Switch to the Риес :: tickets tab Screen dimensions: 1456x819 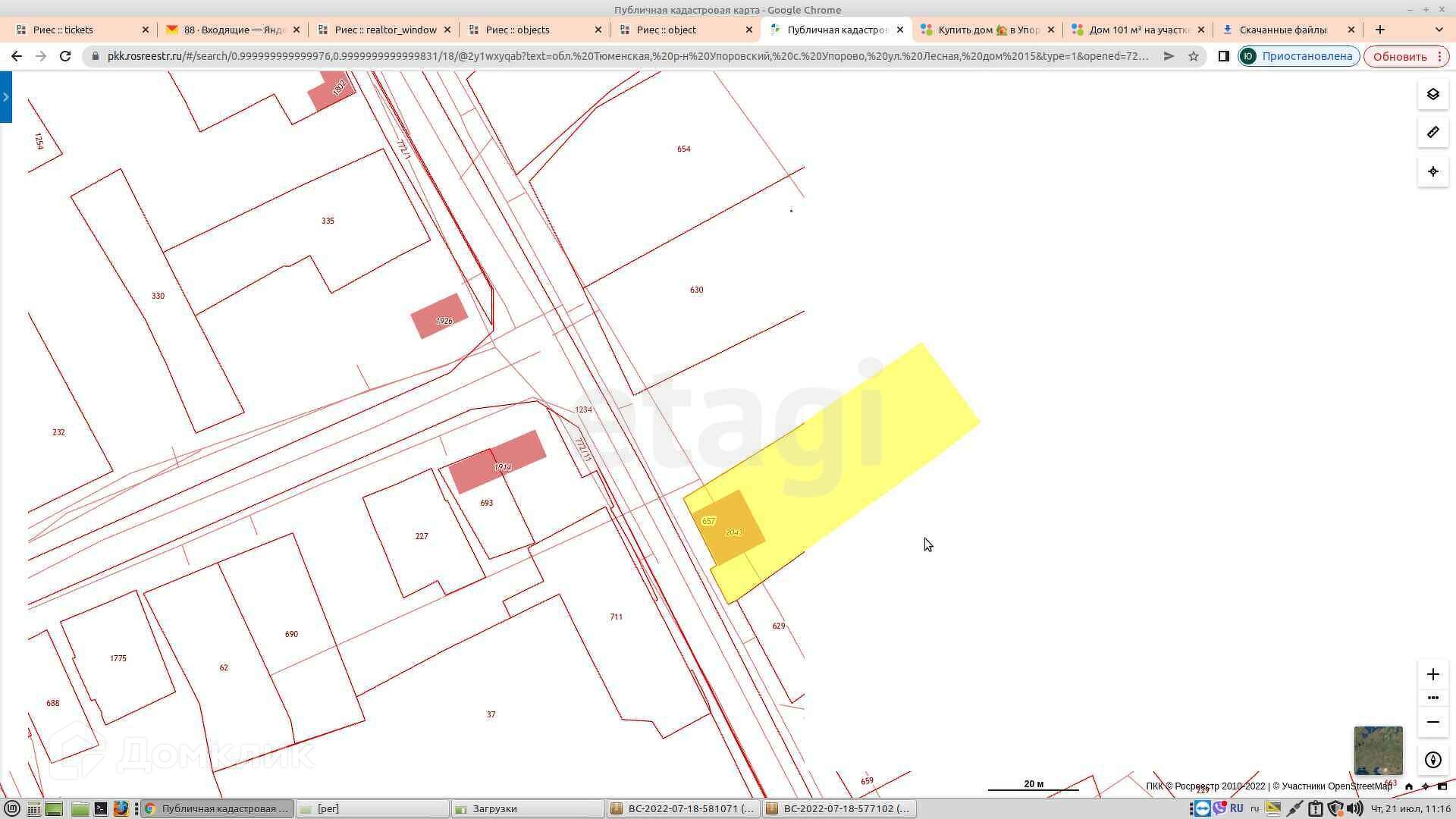(x=63, y=30)
